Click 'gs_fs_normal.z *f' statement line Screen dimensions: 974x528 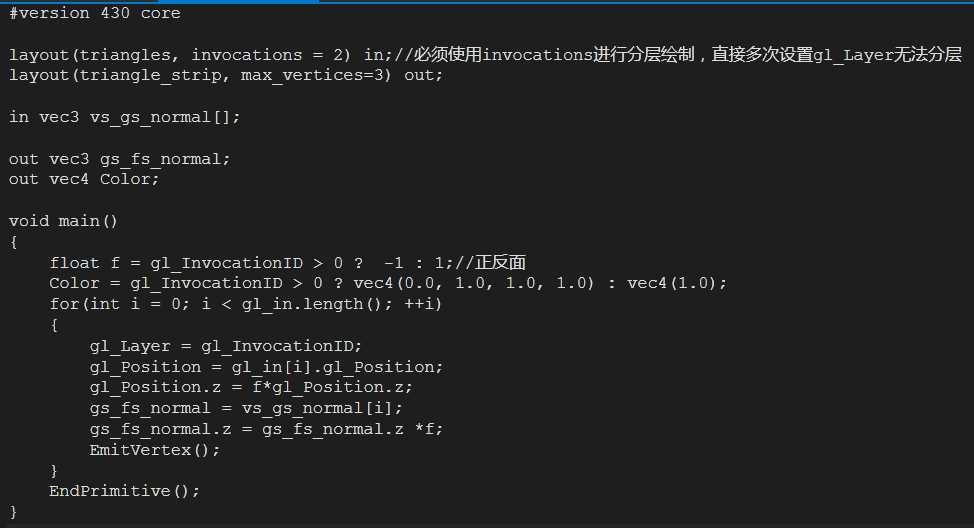(266, 429)
